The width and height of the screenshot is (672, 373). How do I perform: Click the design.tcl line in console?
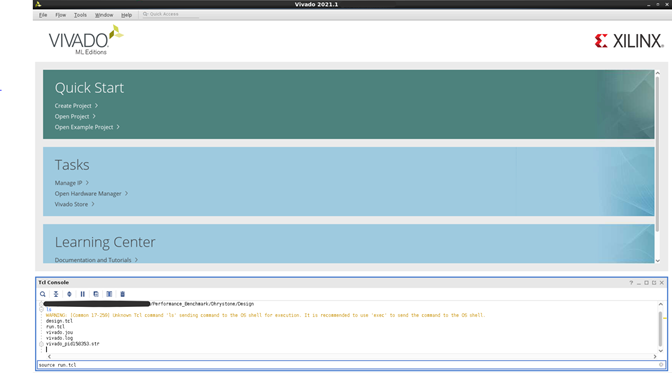tap(59, 321)
